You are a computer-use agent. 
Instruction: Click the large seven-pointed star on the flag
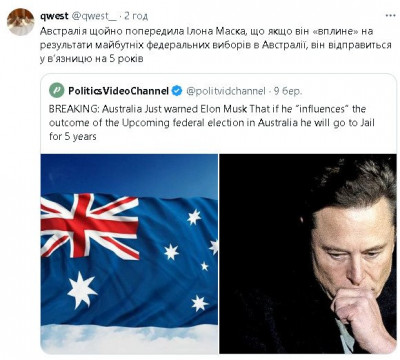tap(82, 289)
